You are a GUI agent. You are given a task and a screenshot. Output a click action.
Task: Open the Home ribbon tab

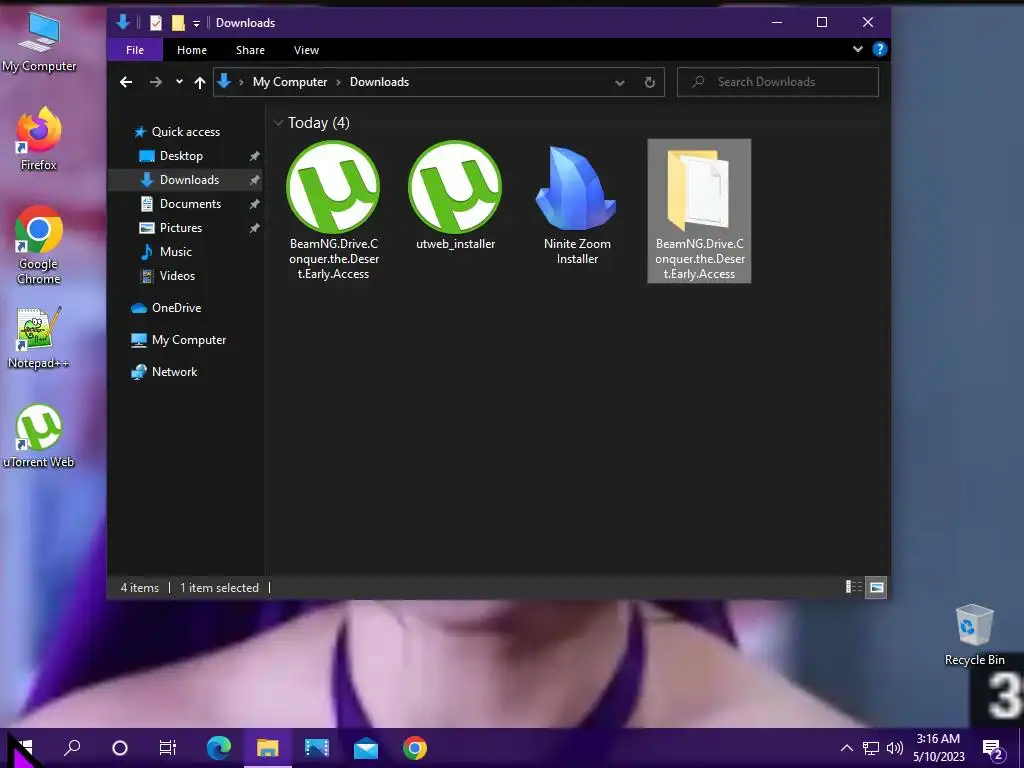pyautogui.click(x=192, y=50)
